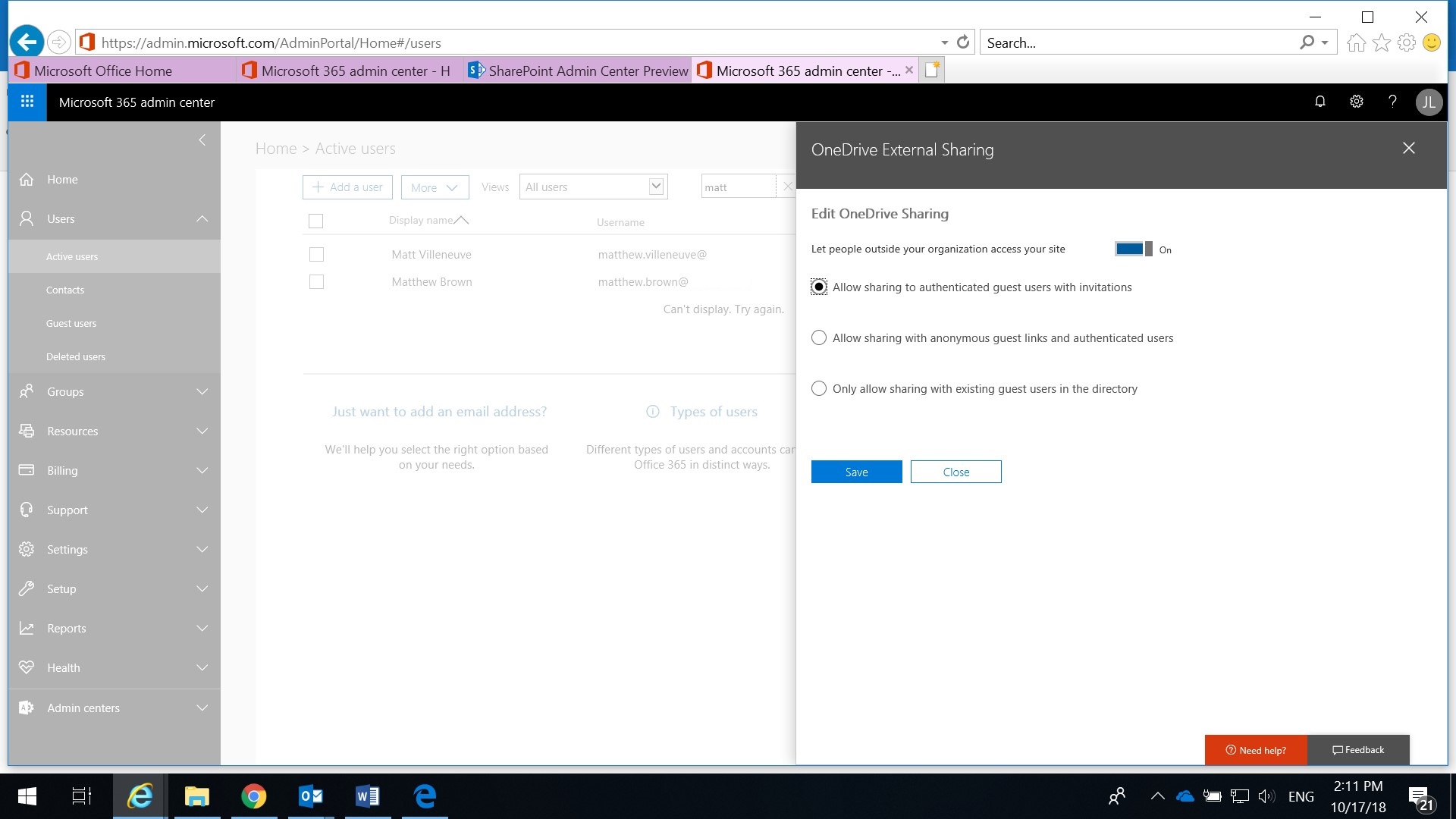Turn off the external site access toggle
Screen dimensions: 1456x819
tap(1133, 249)
